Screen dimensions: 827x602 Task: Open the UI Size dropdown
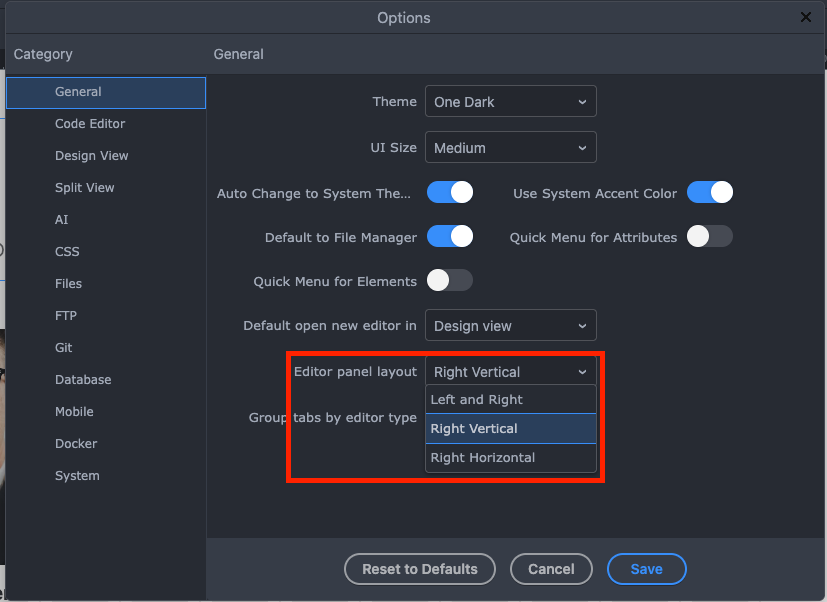(511, 147)
